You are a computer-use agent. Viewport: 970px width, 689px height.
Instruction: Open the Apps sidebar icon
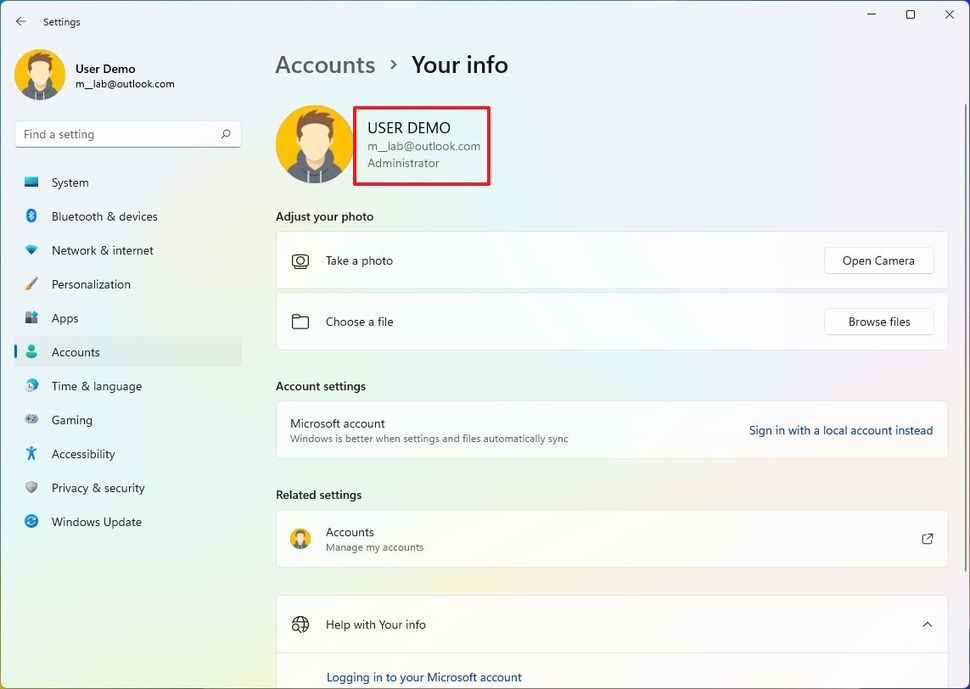pos(32,319)
